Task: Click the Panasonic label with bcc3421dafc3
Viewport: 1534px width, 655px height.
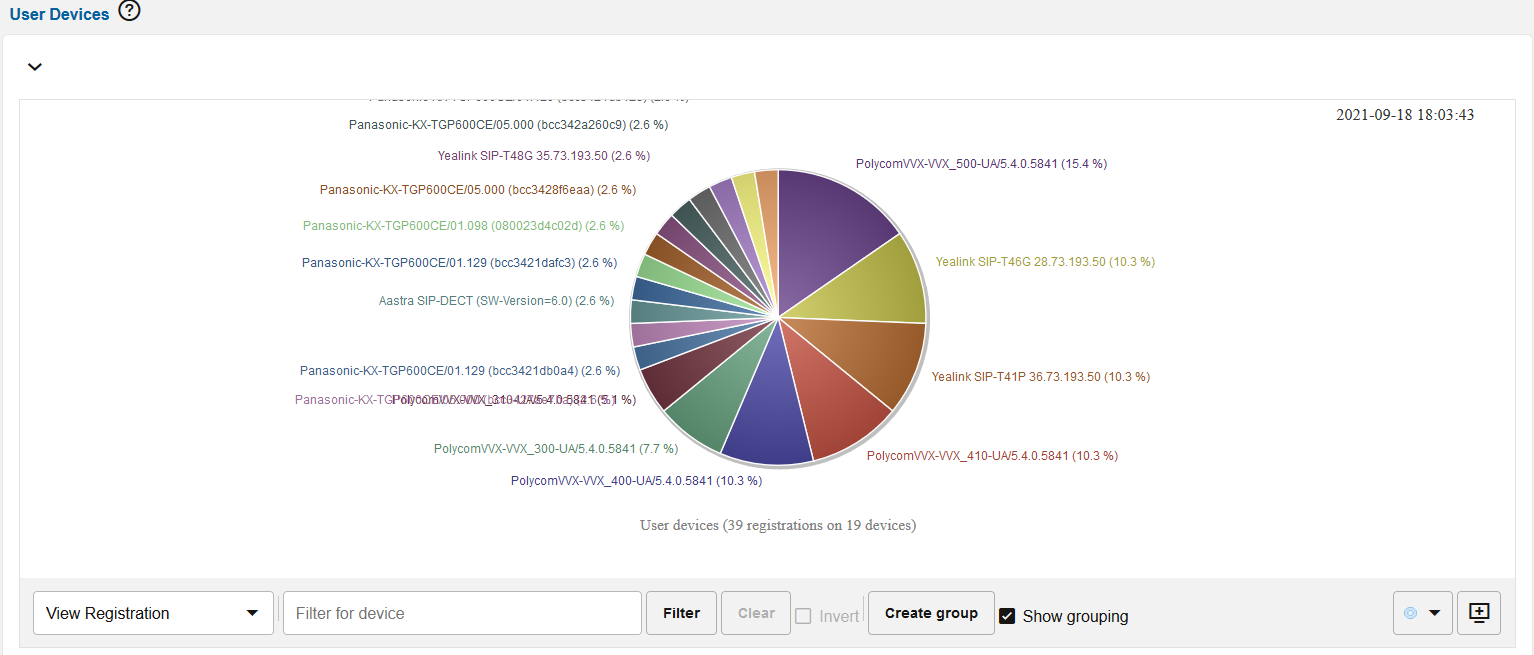Action: 459,263
